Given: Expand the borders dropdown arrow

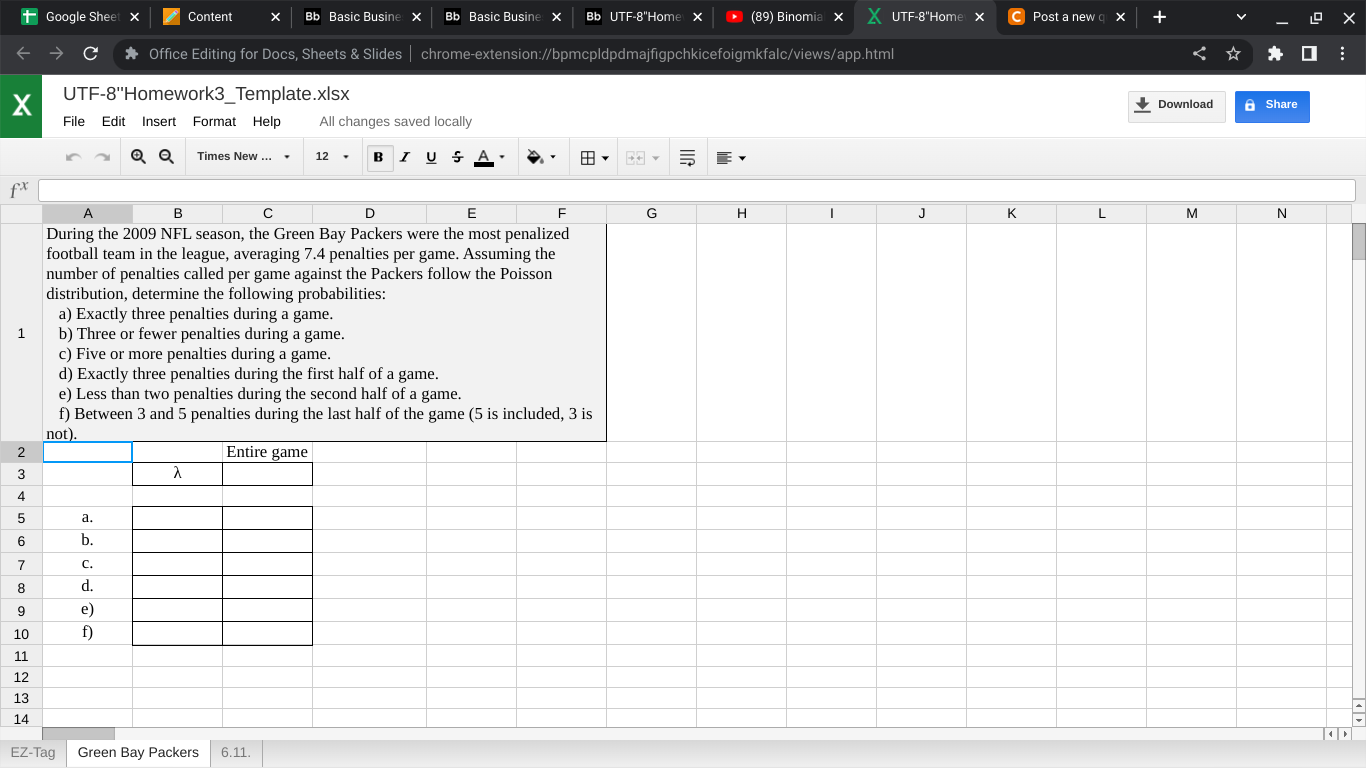Looking at the screenshot, I should click(x=605, y=158).
